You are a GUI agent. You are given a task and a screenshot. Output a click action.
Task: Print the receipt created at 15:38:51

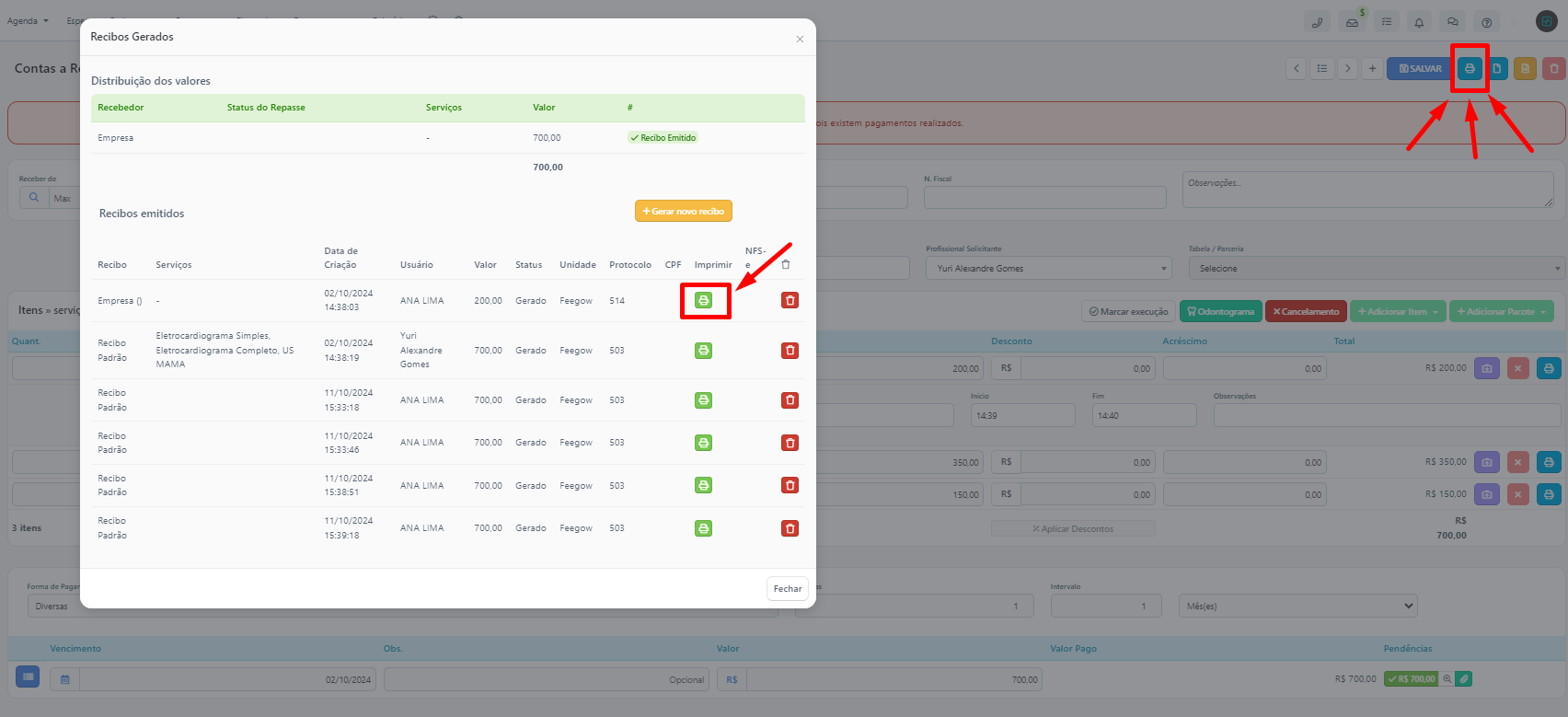pyautogui.click(x=703, y=485)
